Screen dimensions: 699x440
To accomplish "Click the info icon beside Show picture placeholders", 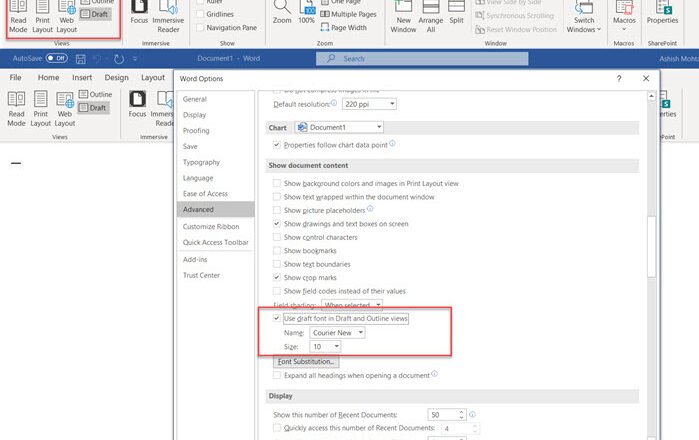I will [370, 208].
